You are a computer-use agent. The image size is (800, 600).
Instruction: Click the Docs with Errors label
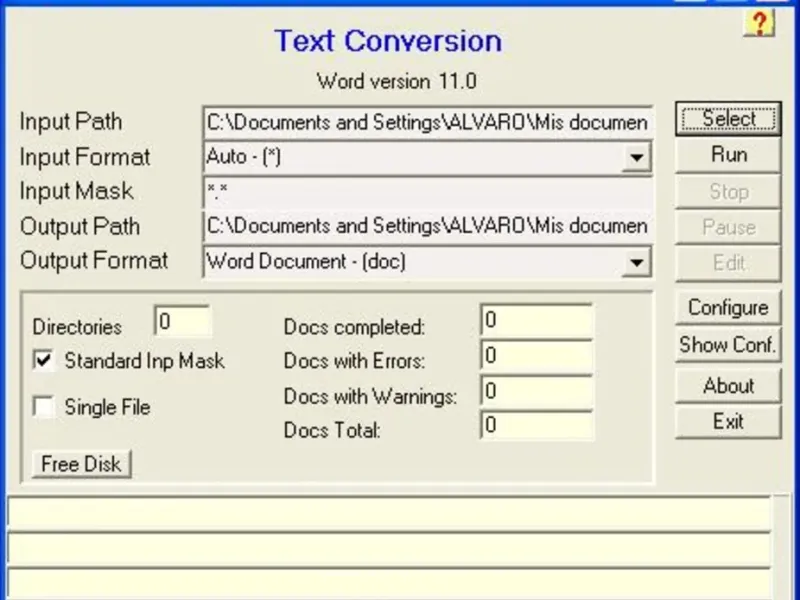[355, 361]
